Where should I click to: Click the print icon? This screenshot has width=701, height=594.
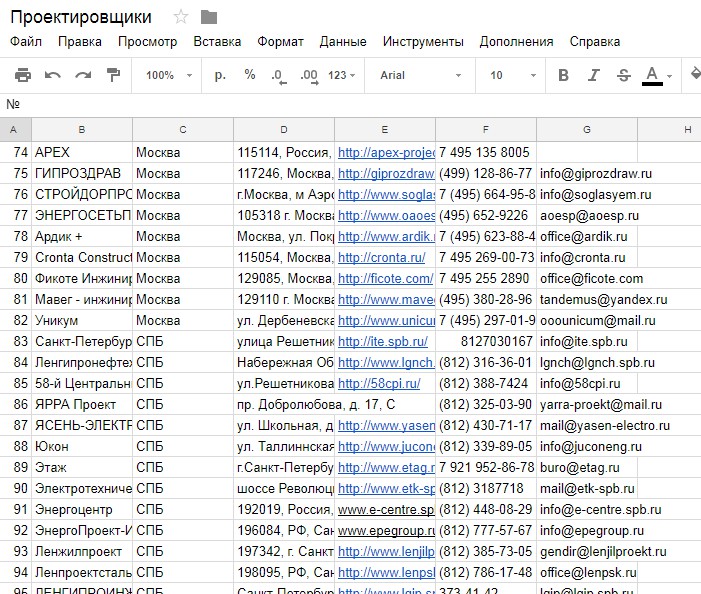pyautogui.click(x=23, y=75)
